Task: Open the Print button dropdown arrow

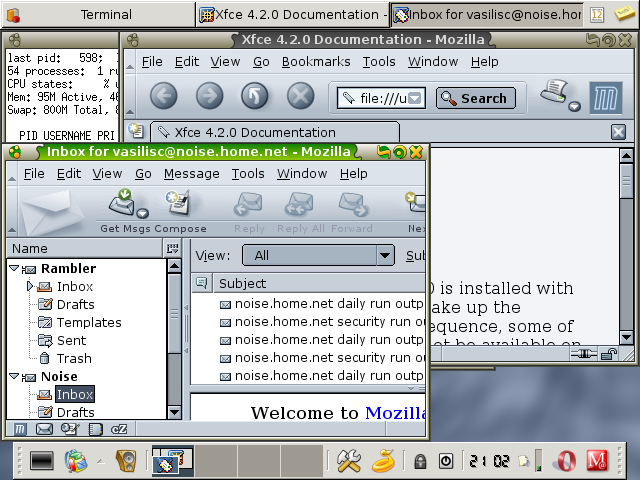Action: pos(574,107)
